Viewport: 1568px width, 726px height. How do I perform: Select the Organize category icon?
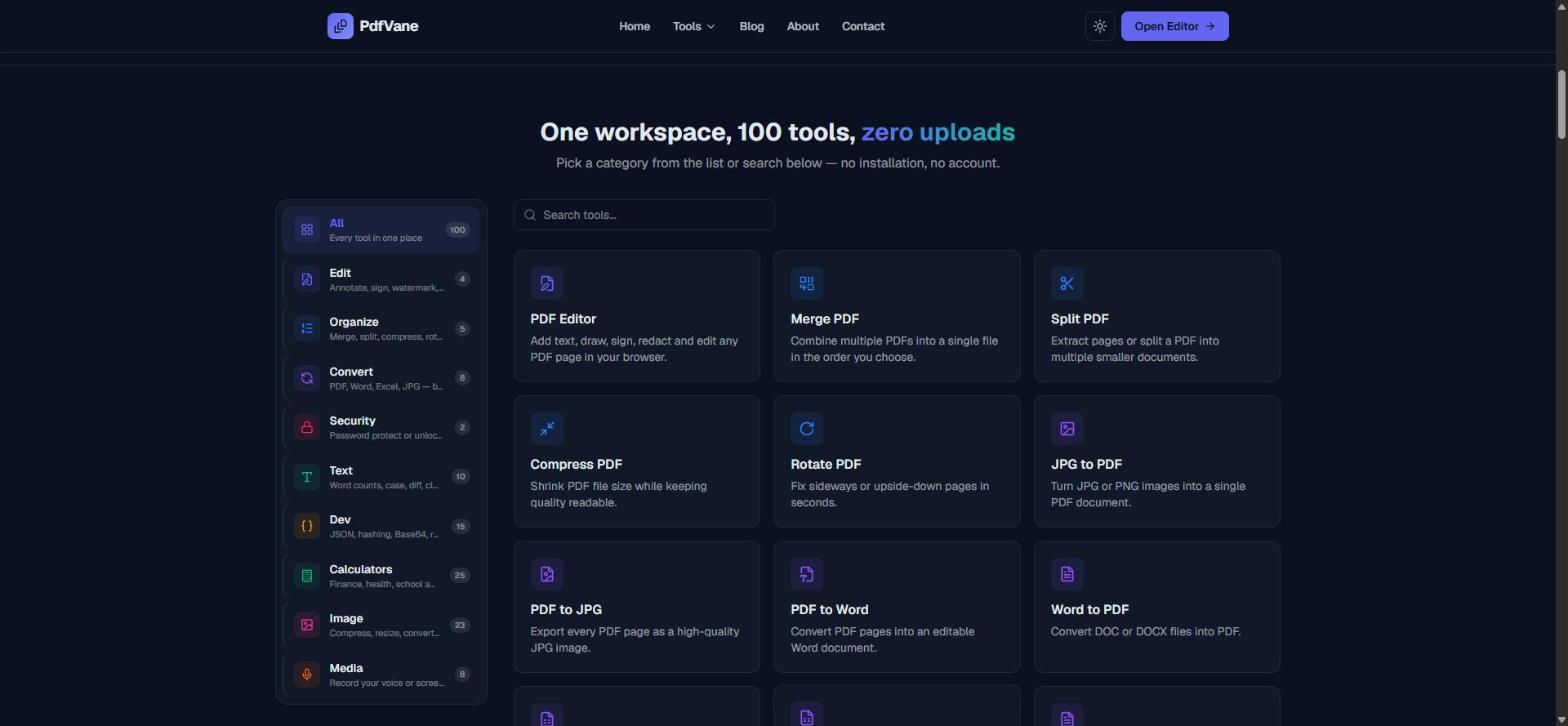click(307, 328)
